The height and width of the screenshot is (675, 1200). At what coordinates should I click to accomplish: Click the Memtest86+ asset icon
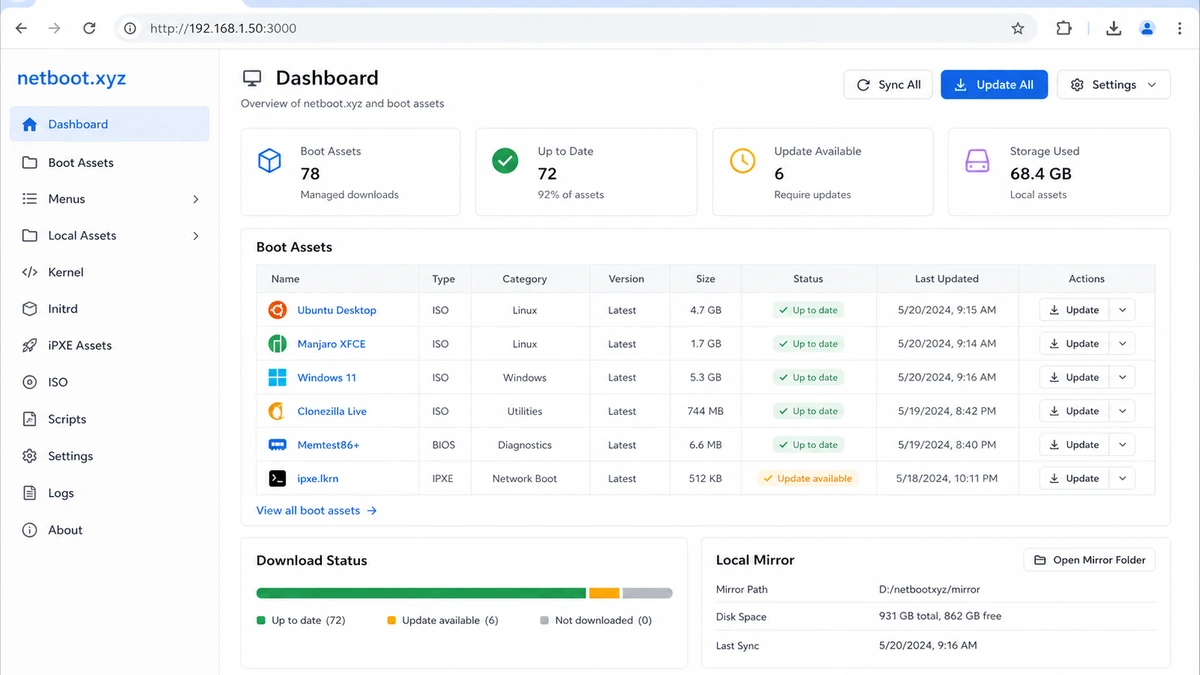tap(277, 445)
